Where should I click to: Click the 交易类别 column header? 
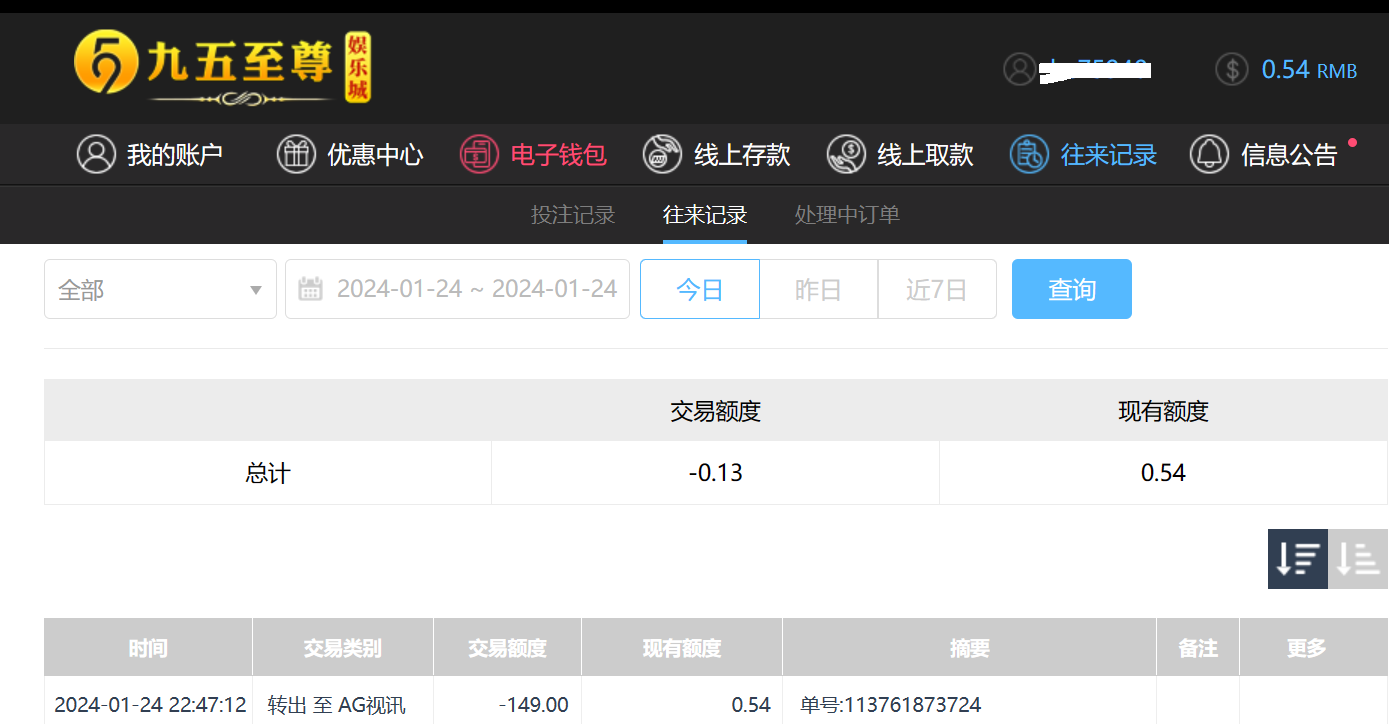click(x=343, y=648)
